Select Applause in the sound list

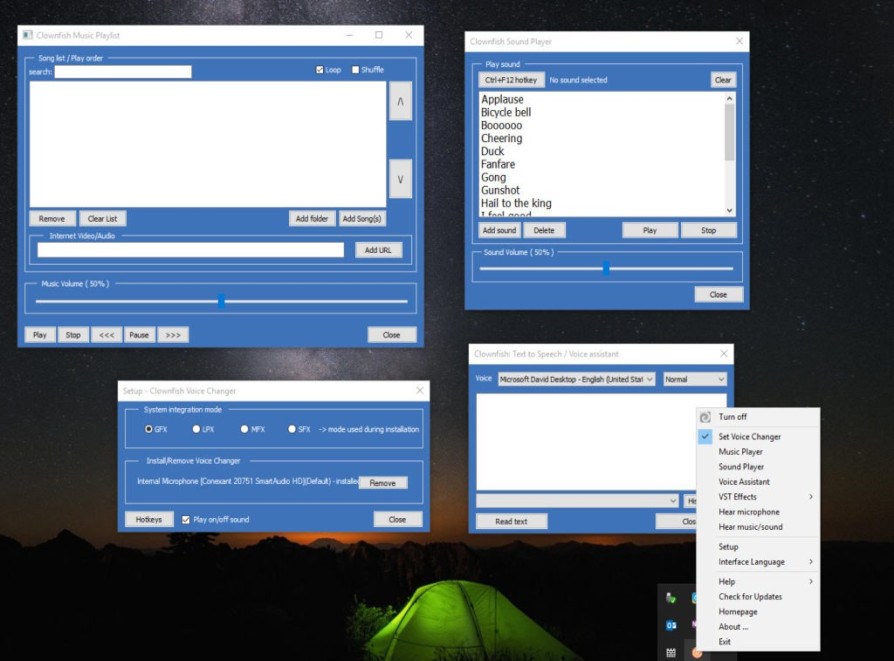coord(502,100)
